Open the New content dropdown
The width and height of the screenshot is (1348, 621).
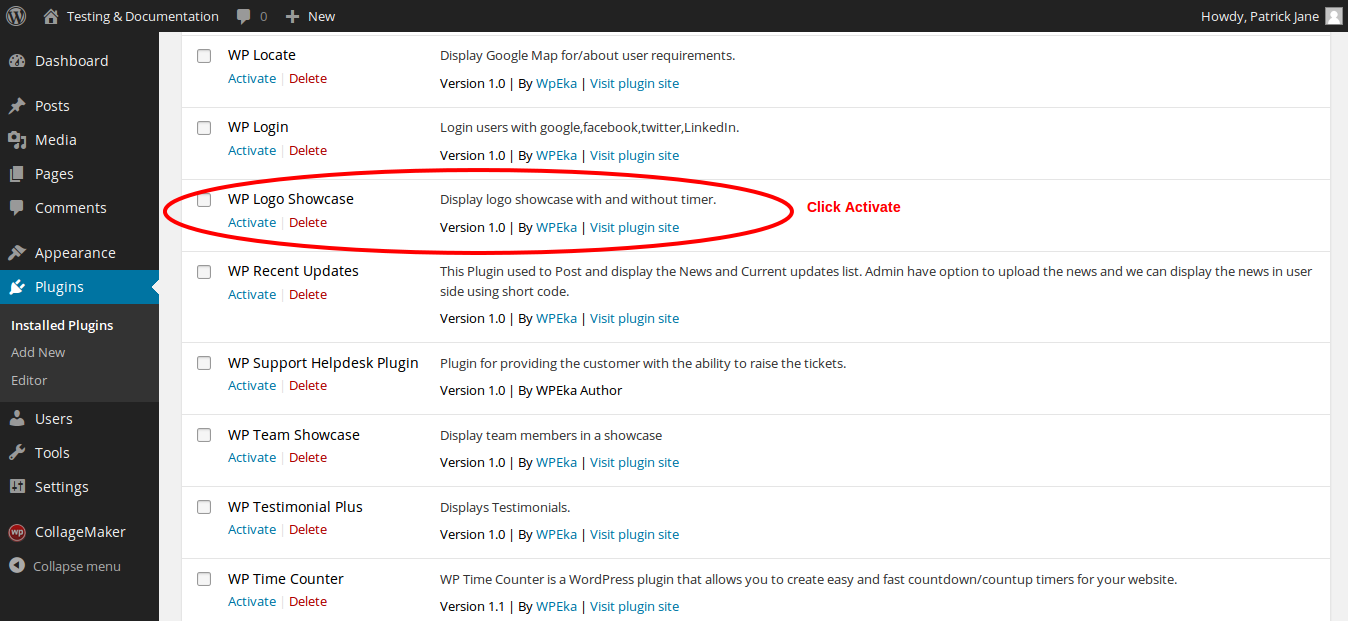[310, 16]
